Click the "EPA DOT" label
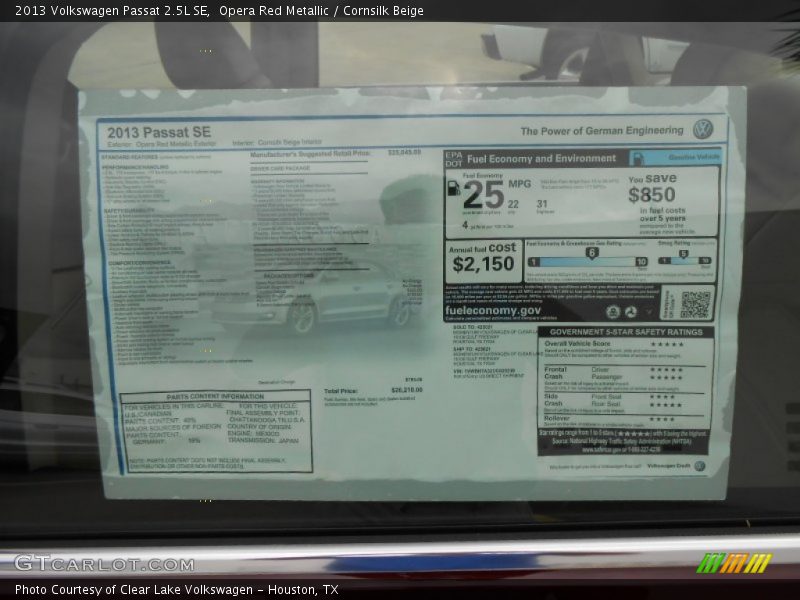This screenshot has height=600, width=800. [x=454, y=159]
